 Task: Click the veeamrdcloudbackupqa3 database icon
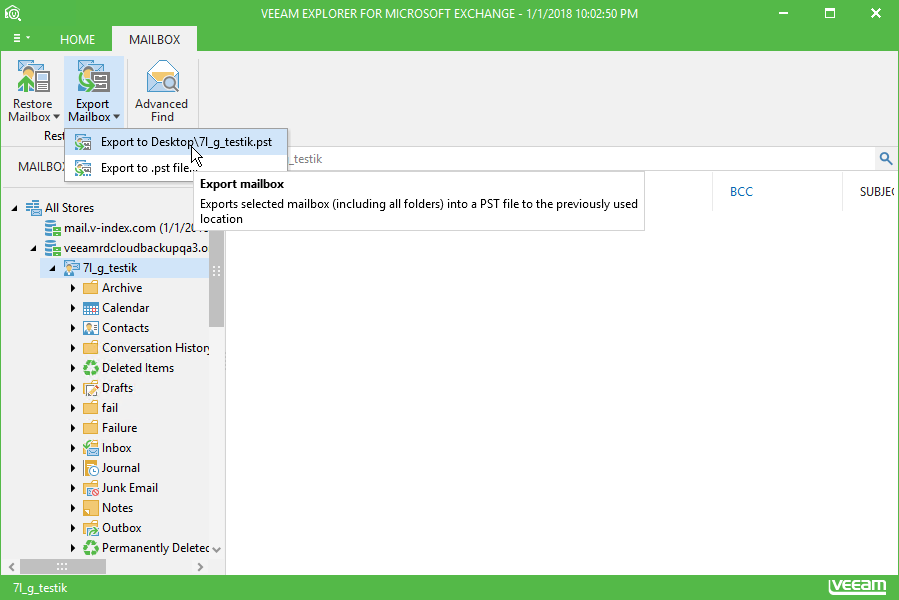53,248
